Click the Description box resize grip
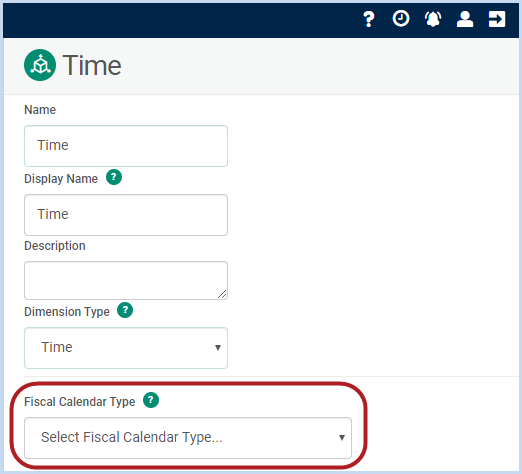 pyautogui.click(x=222, y=294)
